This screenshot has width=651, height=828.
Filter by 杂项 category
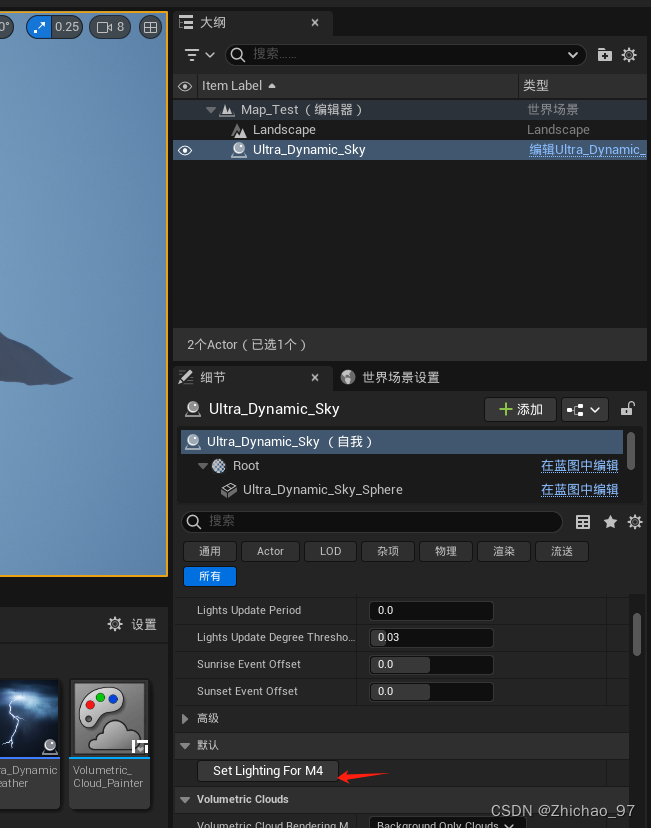tap(388, 551)
